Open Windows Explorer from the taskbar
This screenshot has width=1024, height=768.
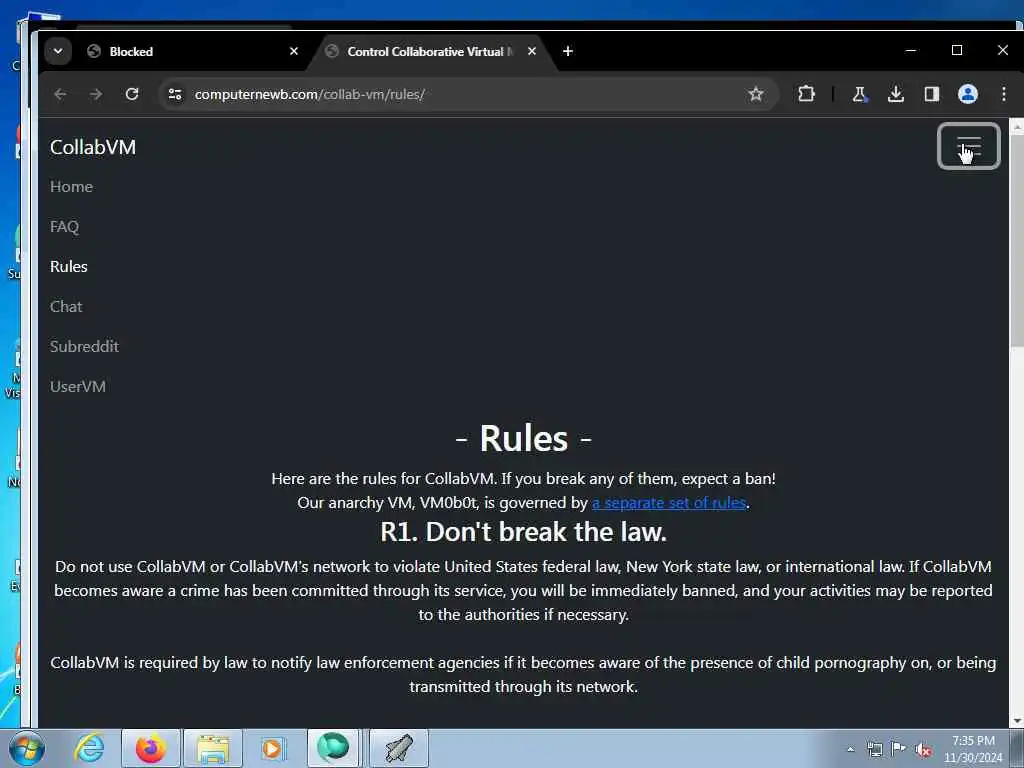(x=213, y=748)
